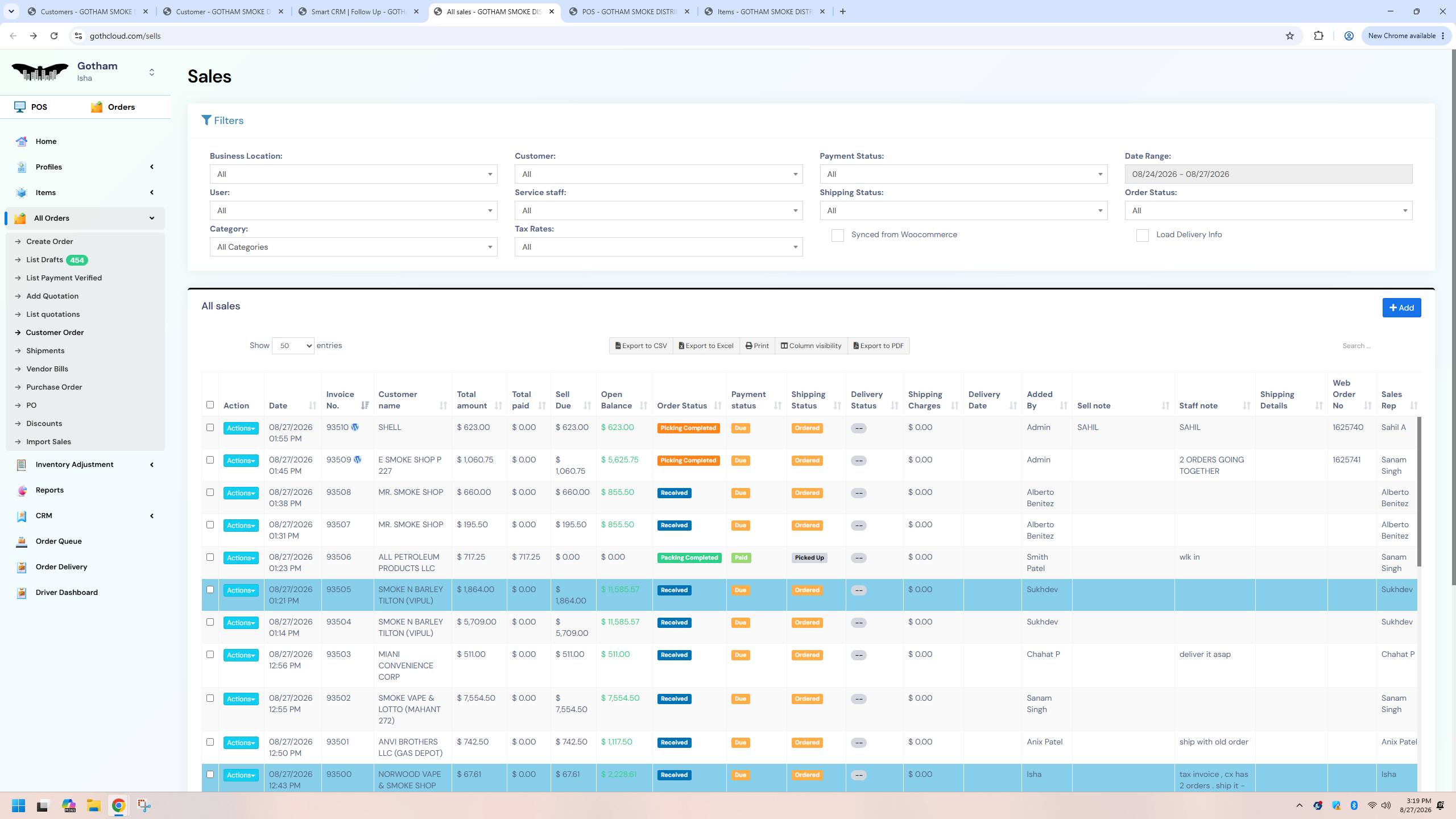1456x819 pixels.
Task: Check the Load Delivery Info box
Action: tap(1142, 235)
